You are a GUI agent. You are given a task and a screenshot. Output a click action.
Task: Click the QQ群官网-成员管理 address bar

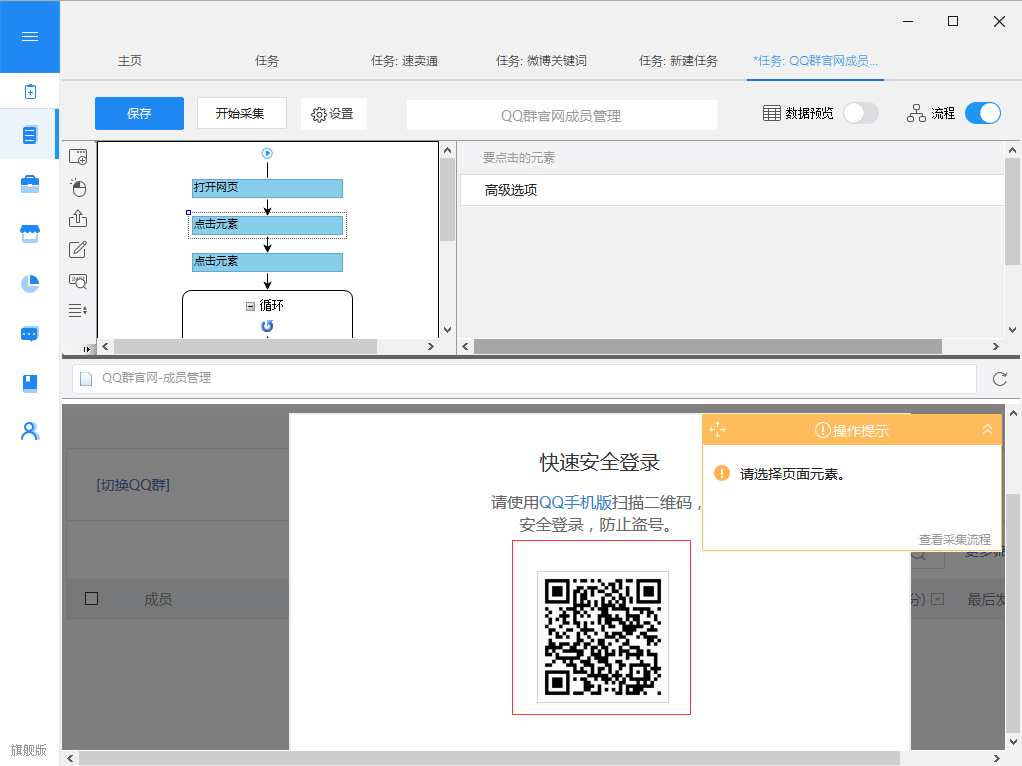(524, 379)
